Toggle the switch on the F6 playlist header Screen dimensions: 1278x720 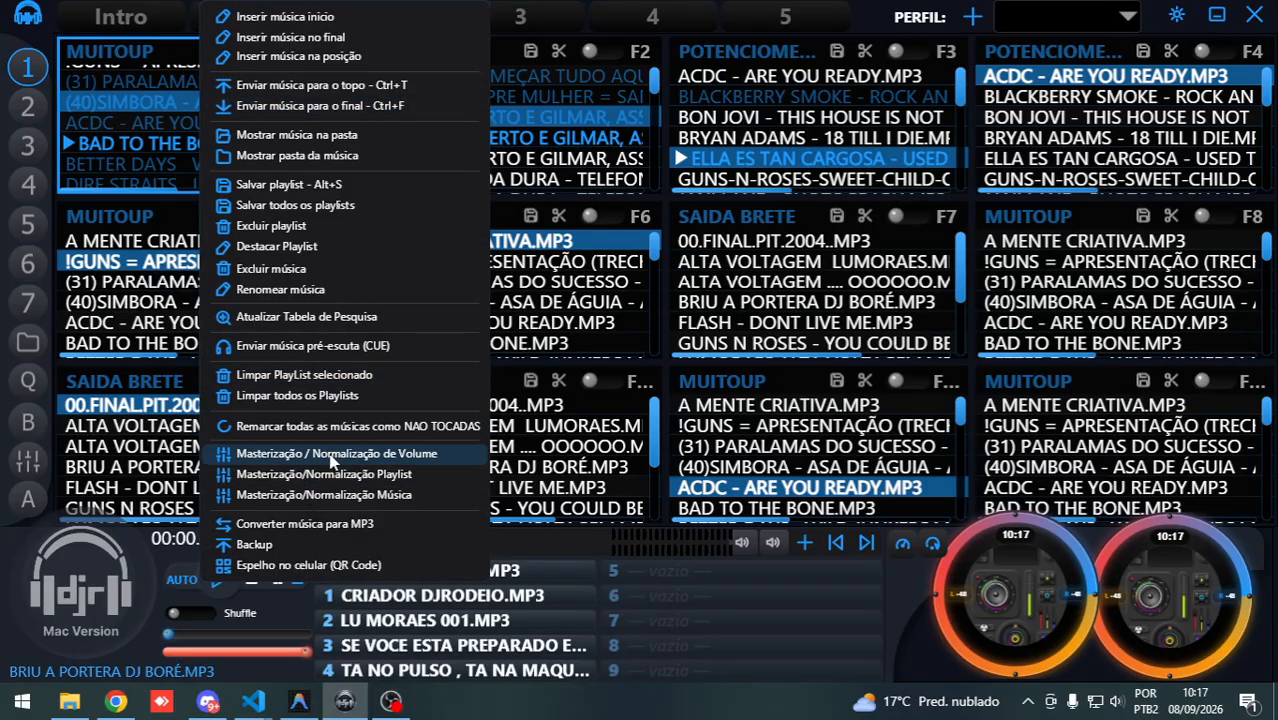(x=595, y=216)
